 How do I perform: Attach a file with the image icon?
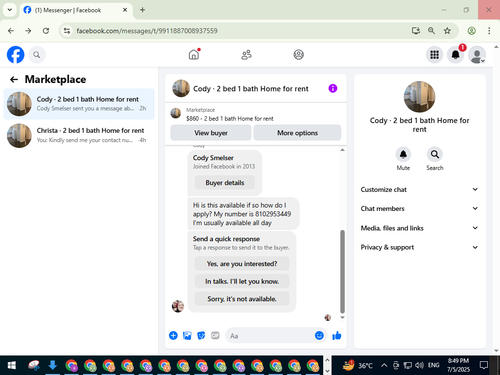[187, 335]
